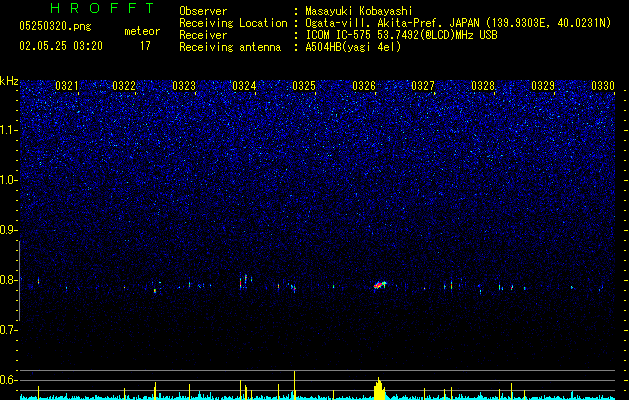Image resolution: width=629 pixels, height=400 pixels.
Task: Click the 'meteor' count label
Action: click(x=142, y=31)
